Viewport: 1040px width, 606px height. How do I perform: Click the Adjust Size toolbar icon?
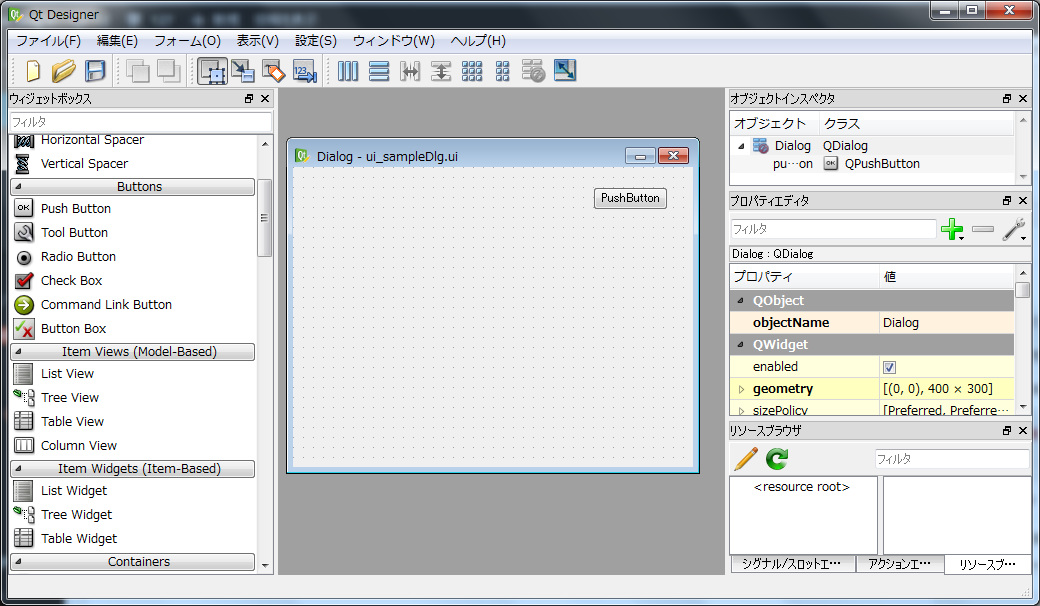click(565, 71)
